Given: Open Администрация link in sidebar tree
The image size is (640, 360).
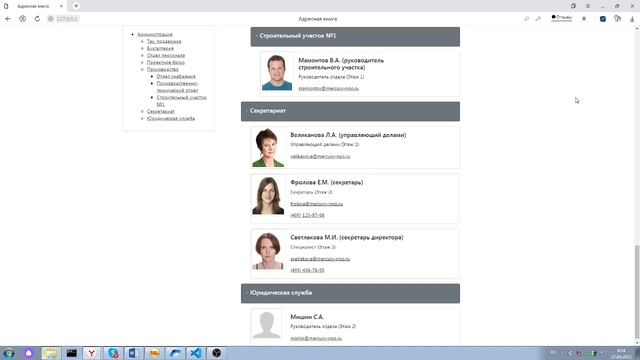Looking at the screenshot, I should pyautogui.click(x=155, y=34).
